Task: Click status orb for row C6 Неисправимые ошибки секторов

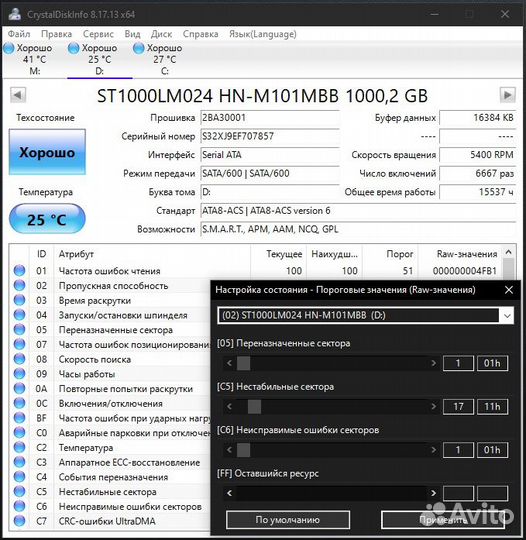Action: tap(19, 506)
